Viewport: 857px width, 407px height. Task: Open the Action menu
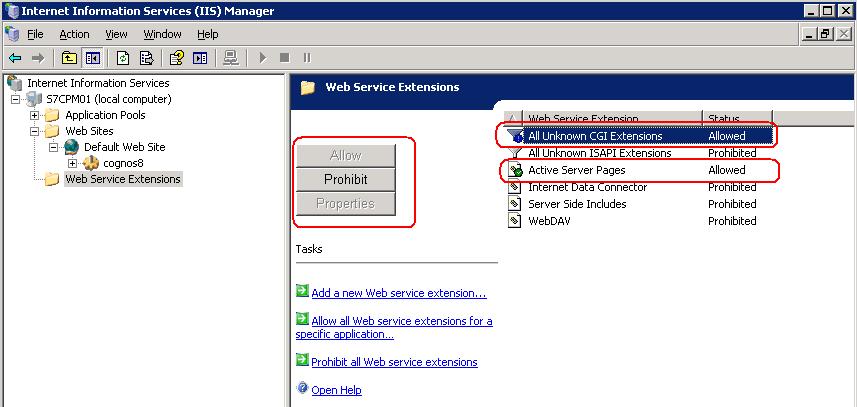(74, 34)
